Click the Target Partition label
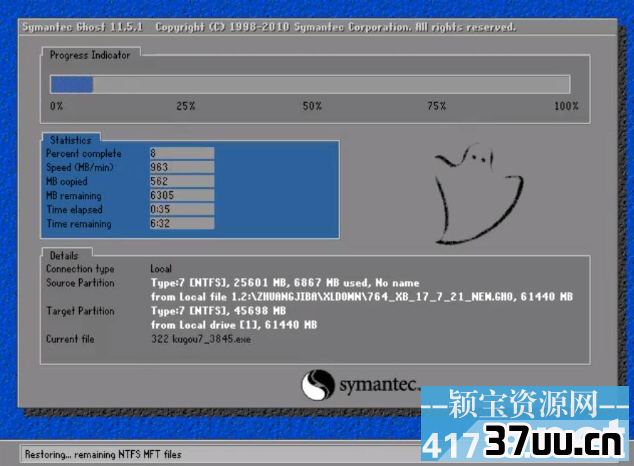The image size is (634, 466). point(80,311)
